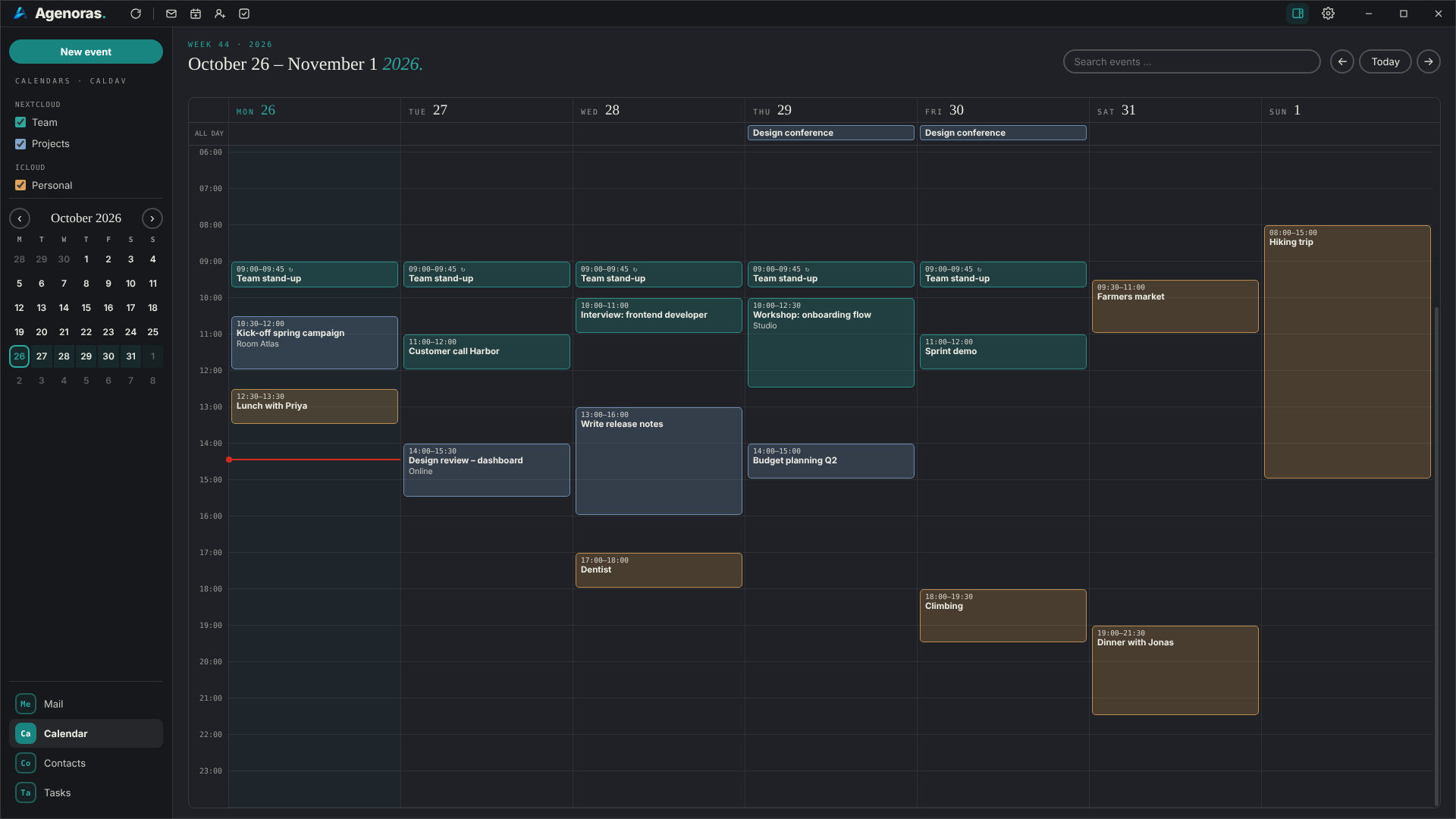Open Budget planning Q2 event

tap(830, 461)
